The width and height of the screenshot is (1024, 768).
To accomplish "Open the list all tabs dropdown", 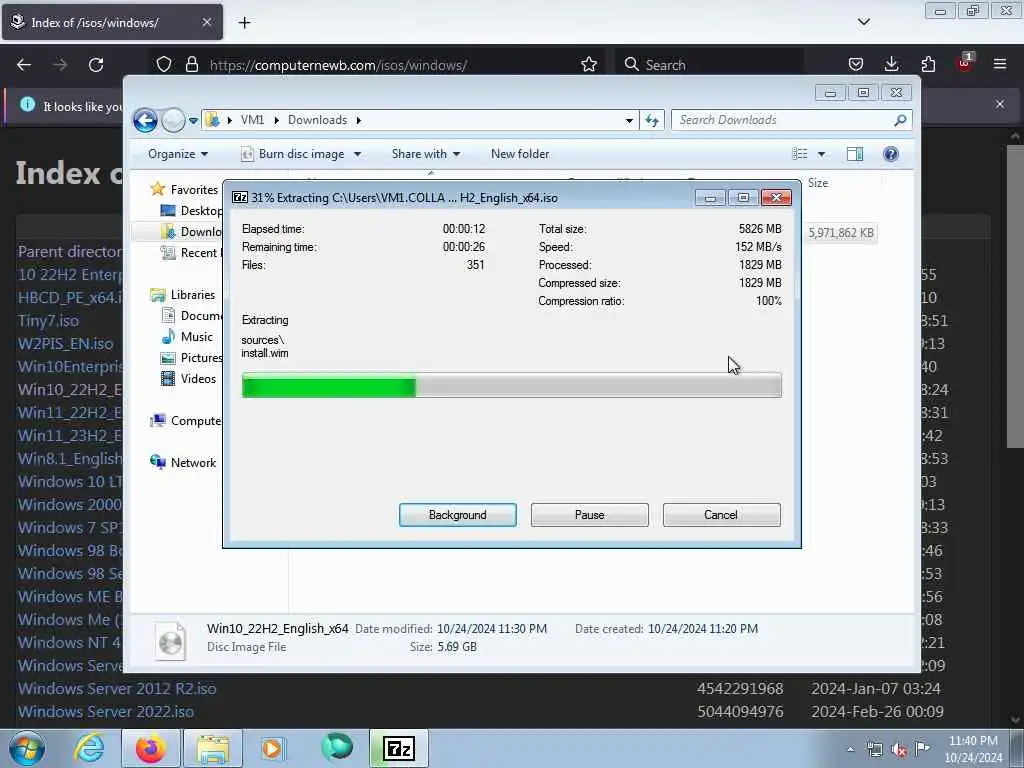I will pyautogui.click(x=863, y=22).
